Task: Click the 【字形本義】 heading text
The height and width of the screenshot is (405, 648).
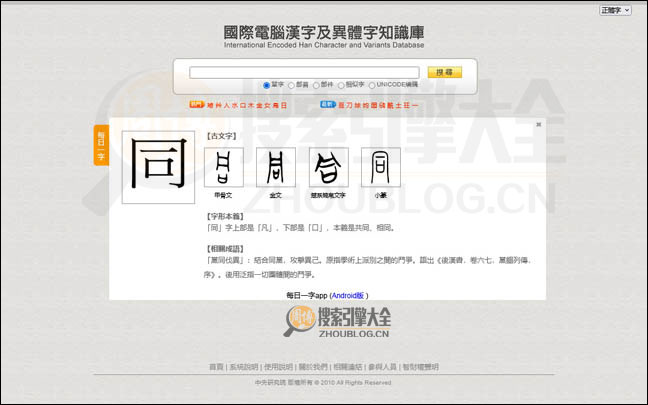Action: (x=225, y=216)
